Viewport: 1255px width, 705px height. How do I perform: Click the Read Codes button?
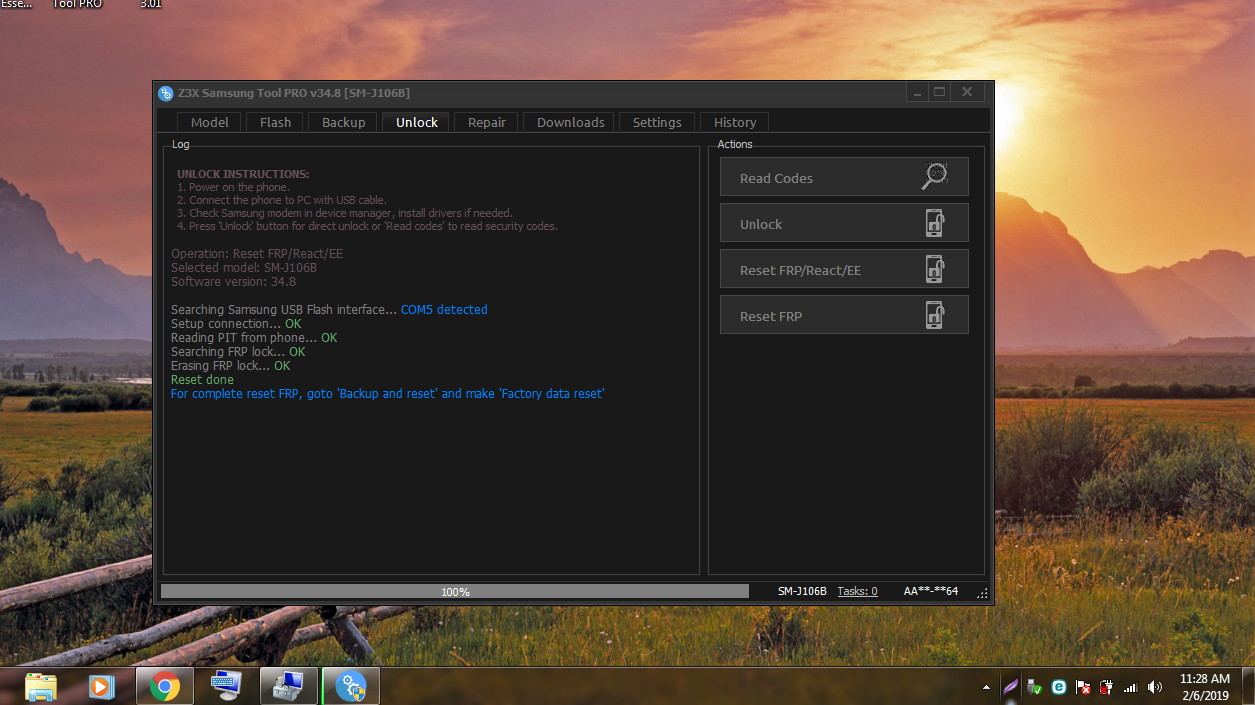click(x=844, y=177)
